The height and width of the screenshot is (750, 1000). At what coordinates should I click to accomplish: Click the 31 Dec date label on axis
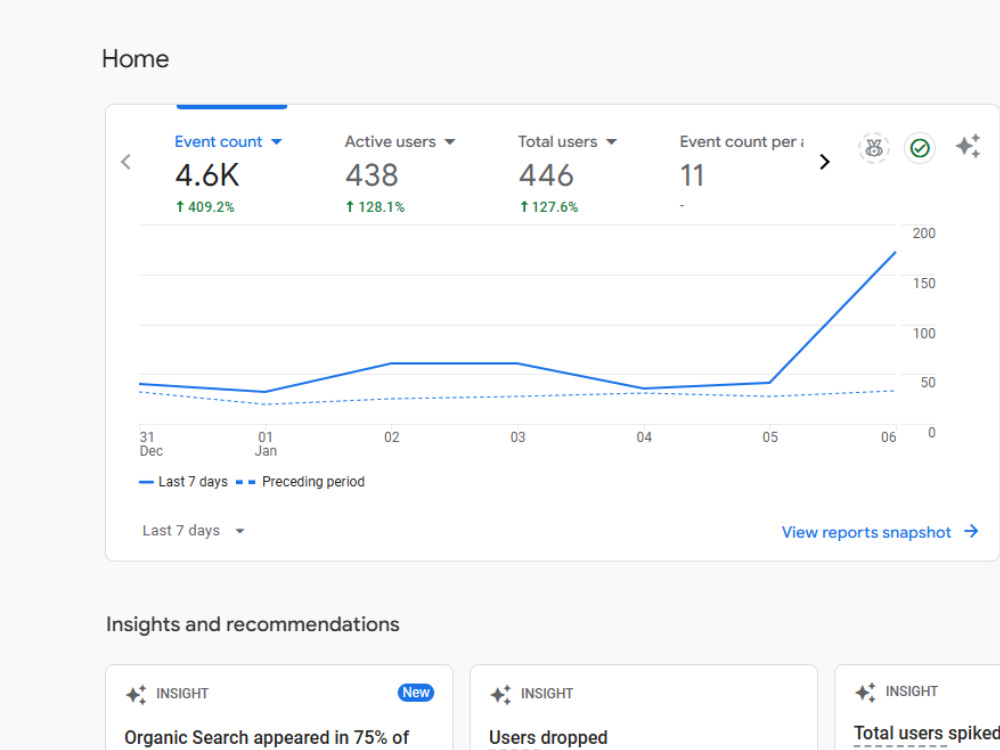point(151,444)
